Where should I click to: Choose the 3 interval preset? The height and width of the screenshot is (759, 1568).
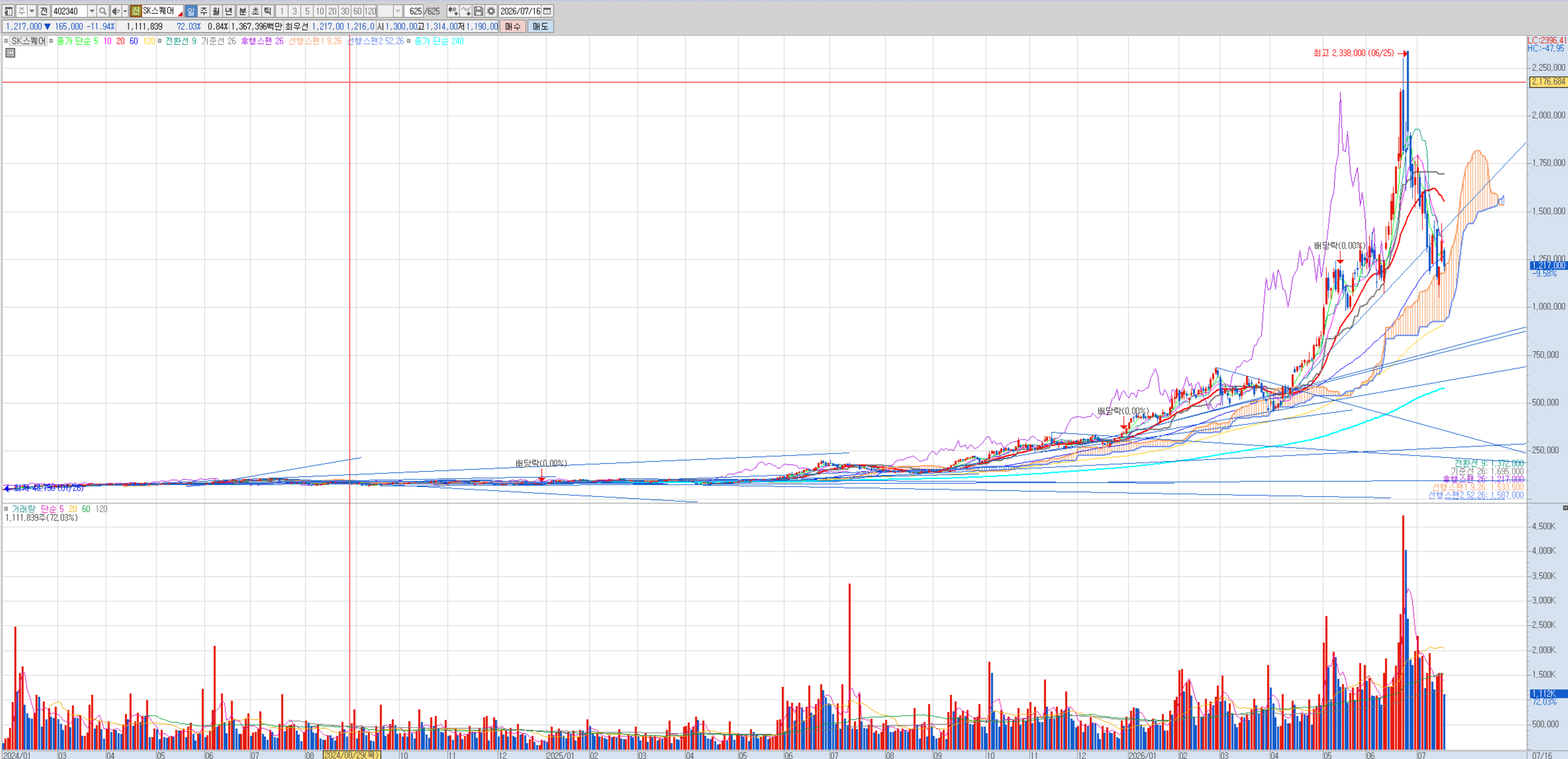(x=294, y=11)
